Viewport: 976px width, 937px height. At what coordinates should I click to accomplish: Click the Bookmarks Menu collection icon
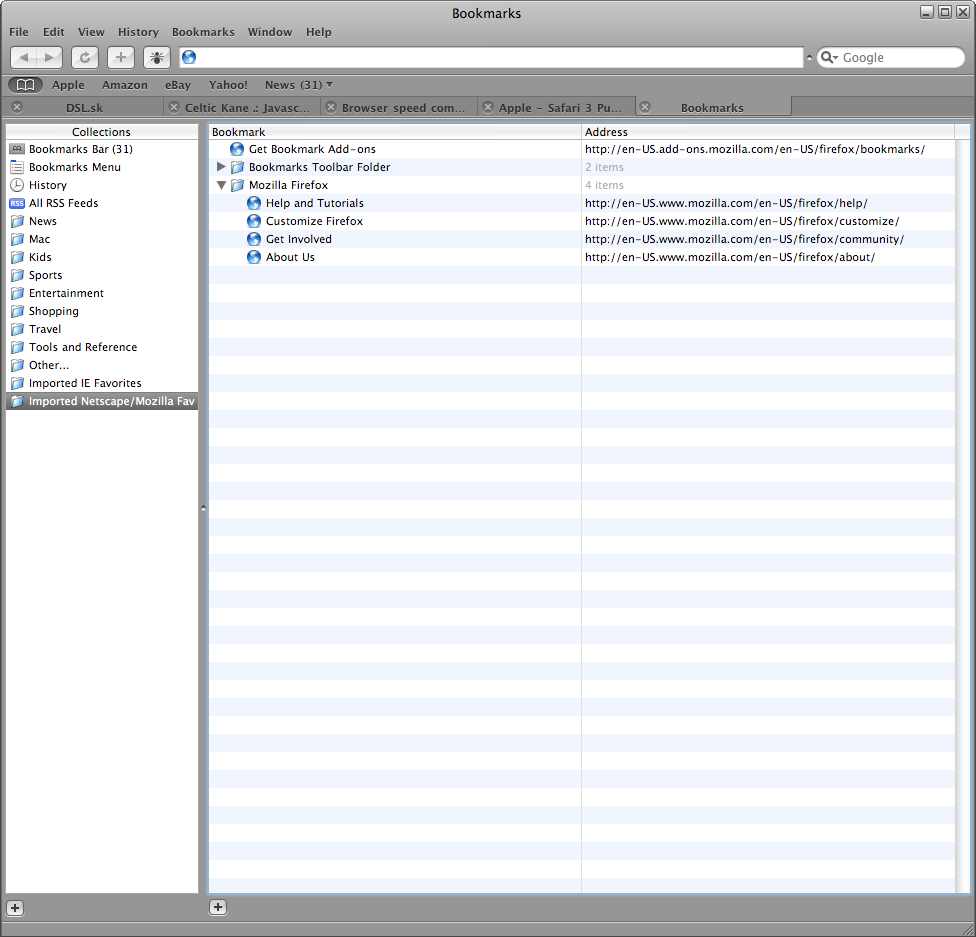coord(17,167)
